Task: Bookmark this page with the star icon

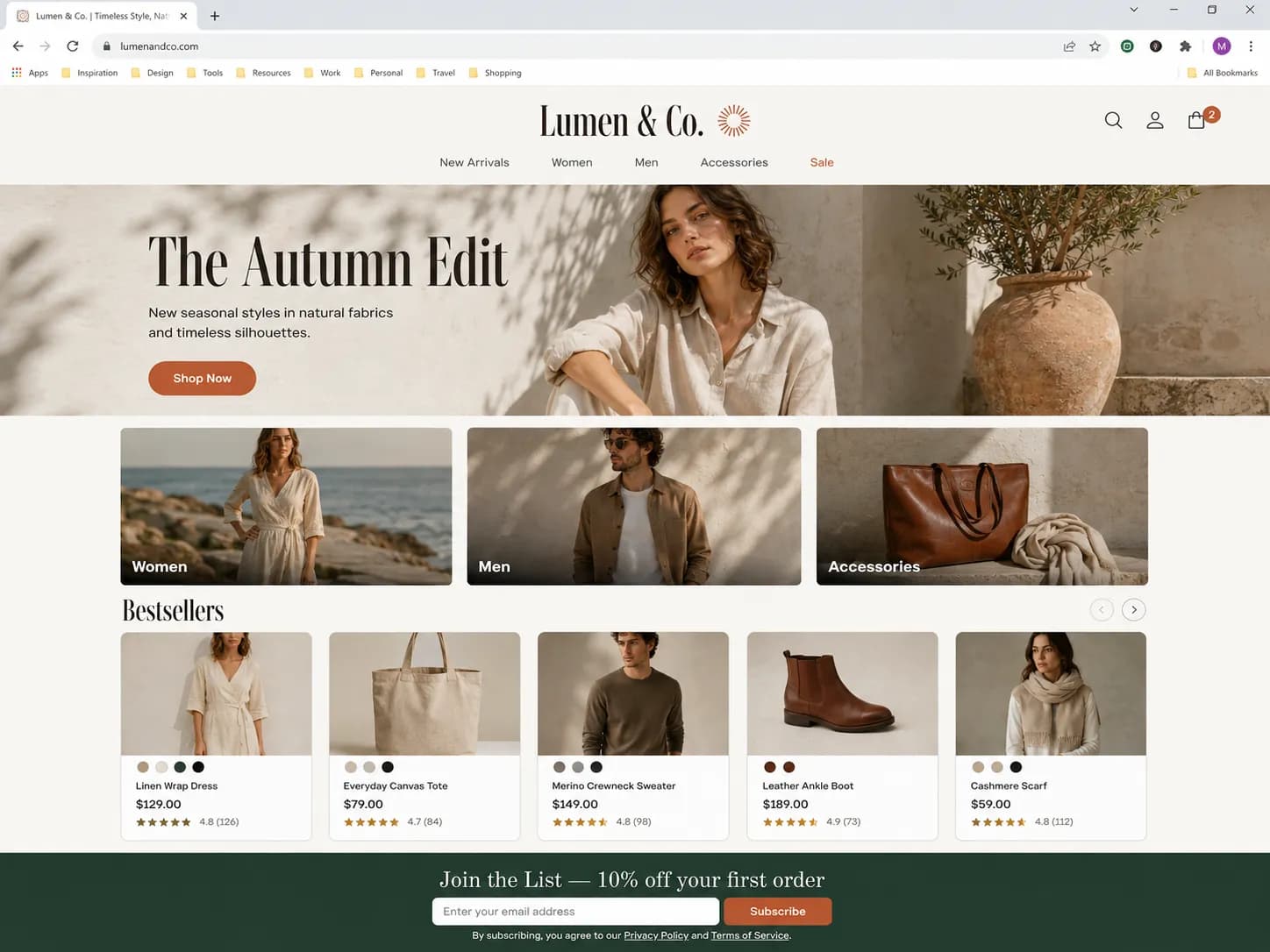Action: point(1095,46)
